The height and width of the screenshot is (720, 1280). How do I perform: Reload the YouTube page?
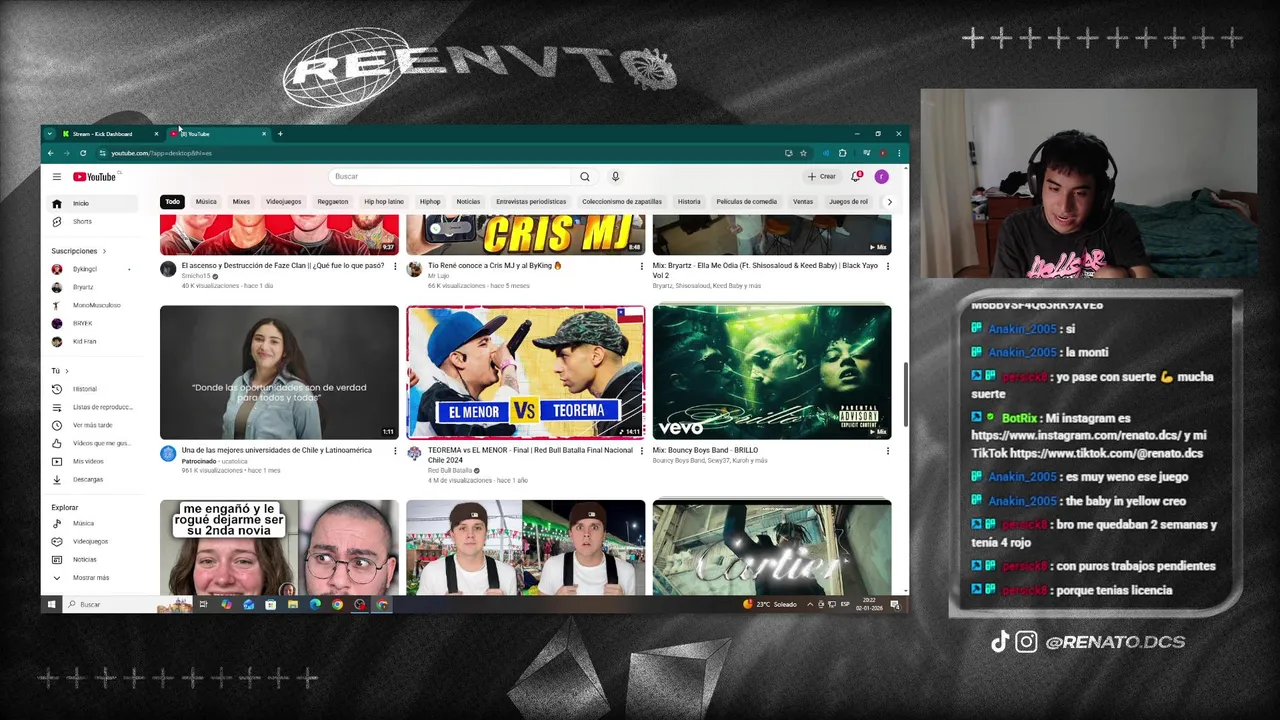point(83,153)
